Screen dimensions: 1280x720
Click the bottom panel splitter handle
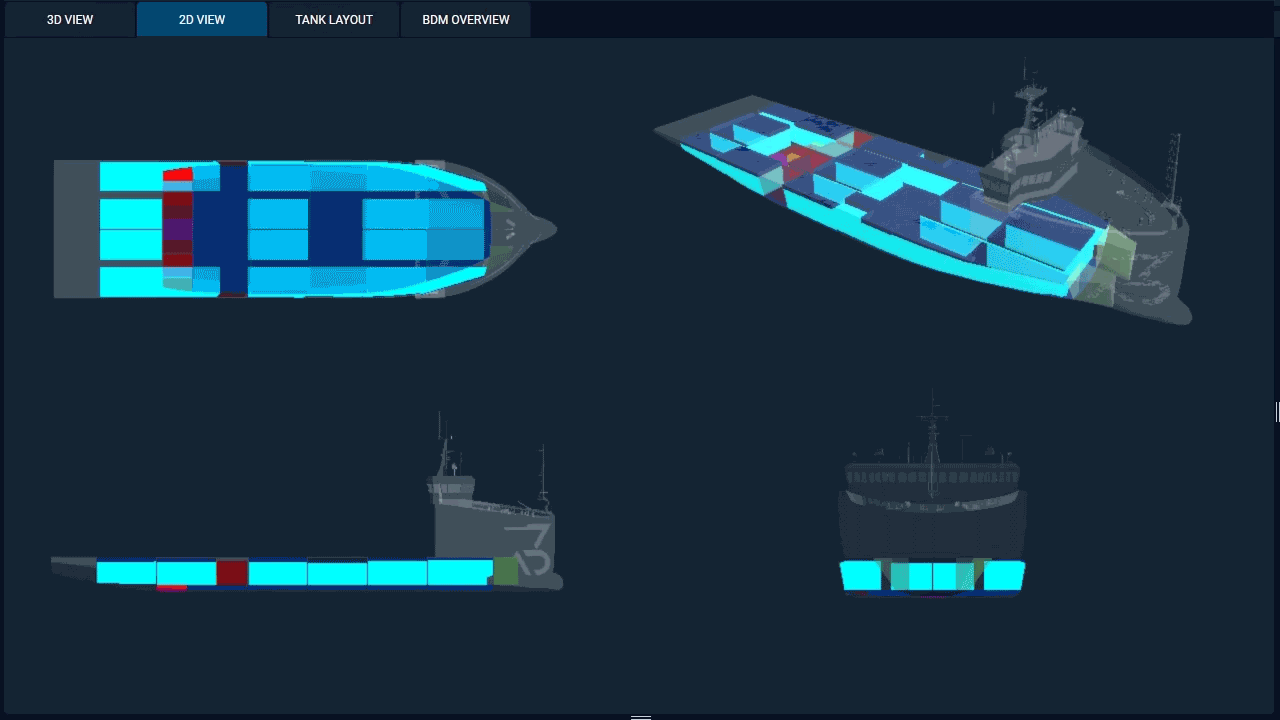pos(641,716)
